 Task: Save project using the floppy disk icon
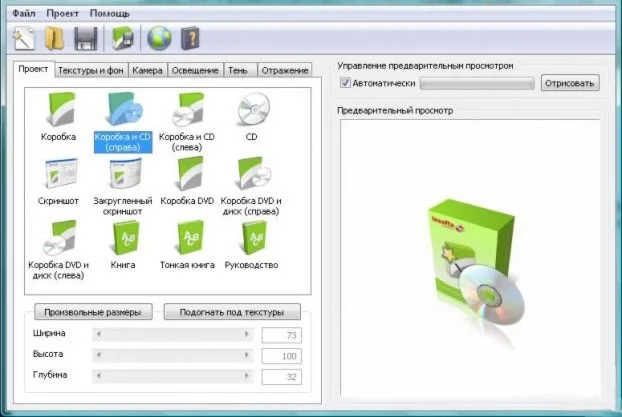tap(86, 38)
